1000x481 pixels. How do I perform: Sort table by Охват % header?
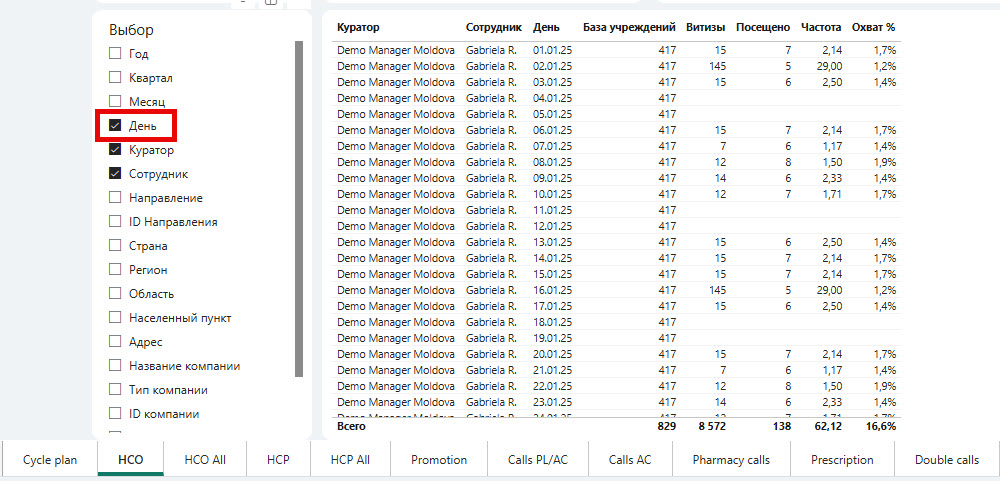click(x=873, y=27)
